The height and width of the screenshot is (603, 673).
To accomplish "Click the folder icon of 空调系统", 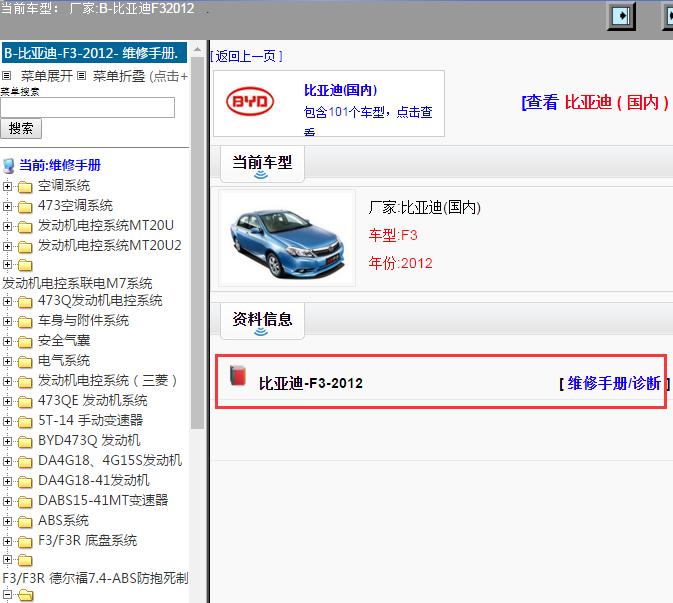I will 25,187.
